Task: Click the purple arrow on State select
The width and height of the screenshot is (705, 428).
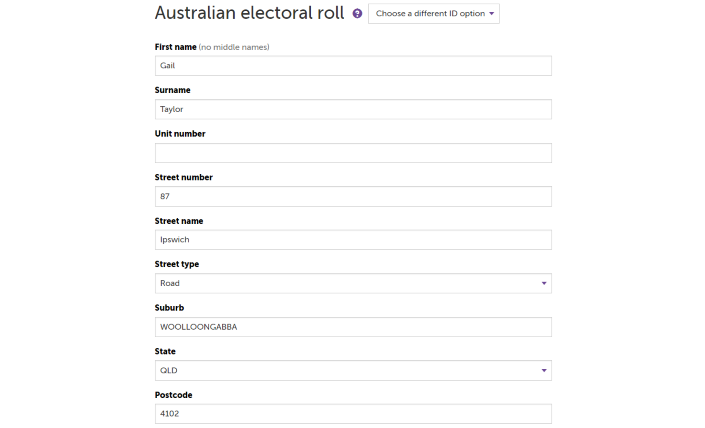Action: tap(544, 370)
